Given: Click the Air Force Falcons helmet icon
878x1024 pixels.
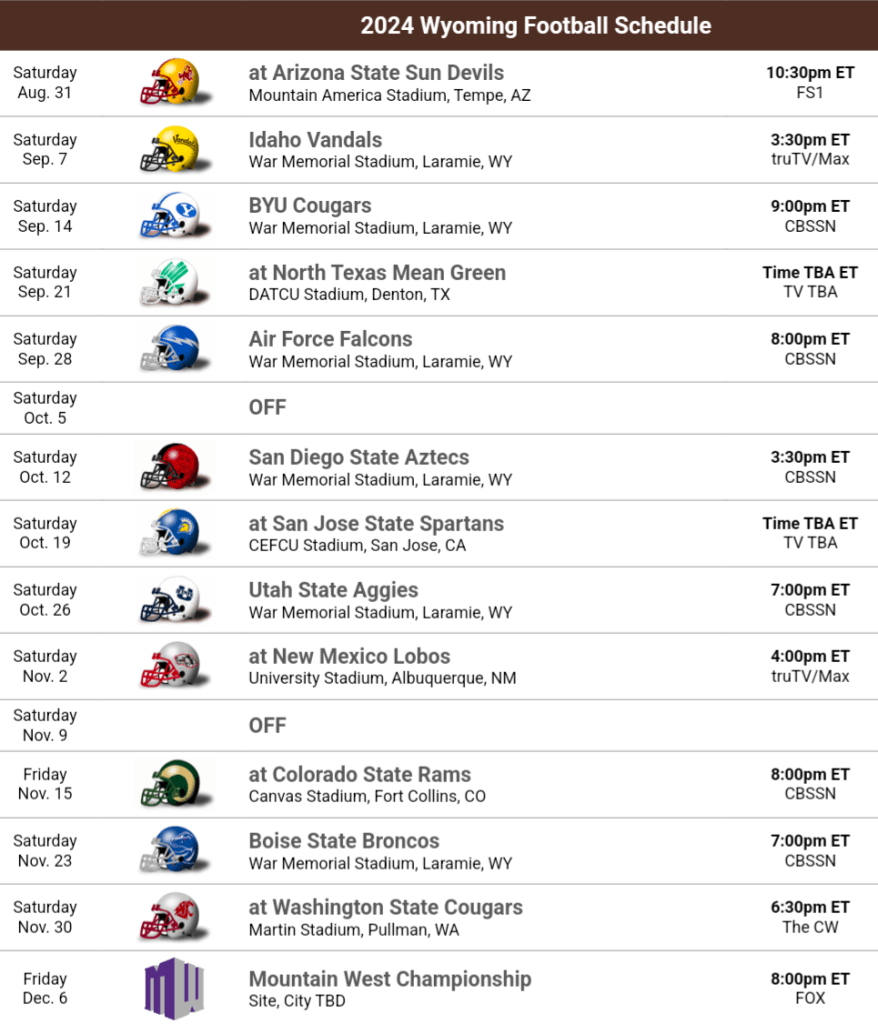Looking at the screenshot, I should 170,348.
